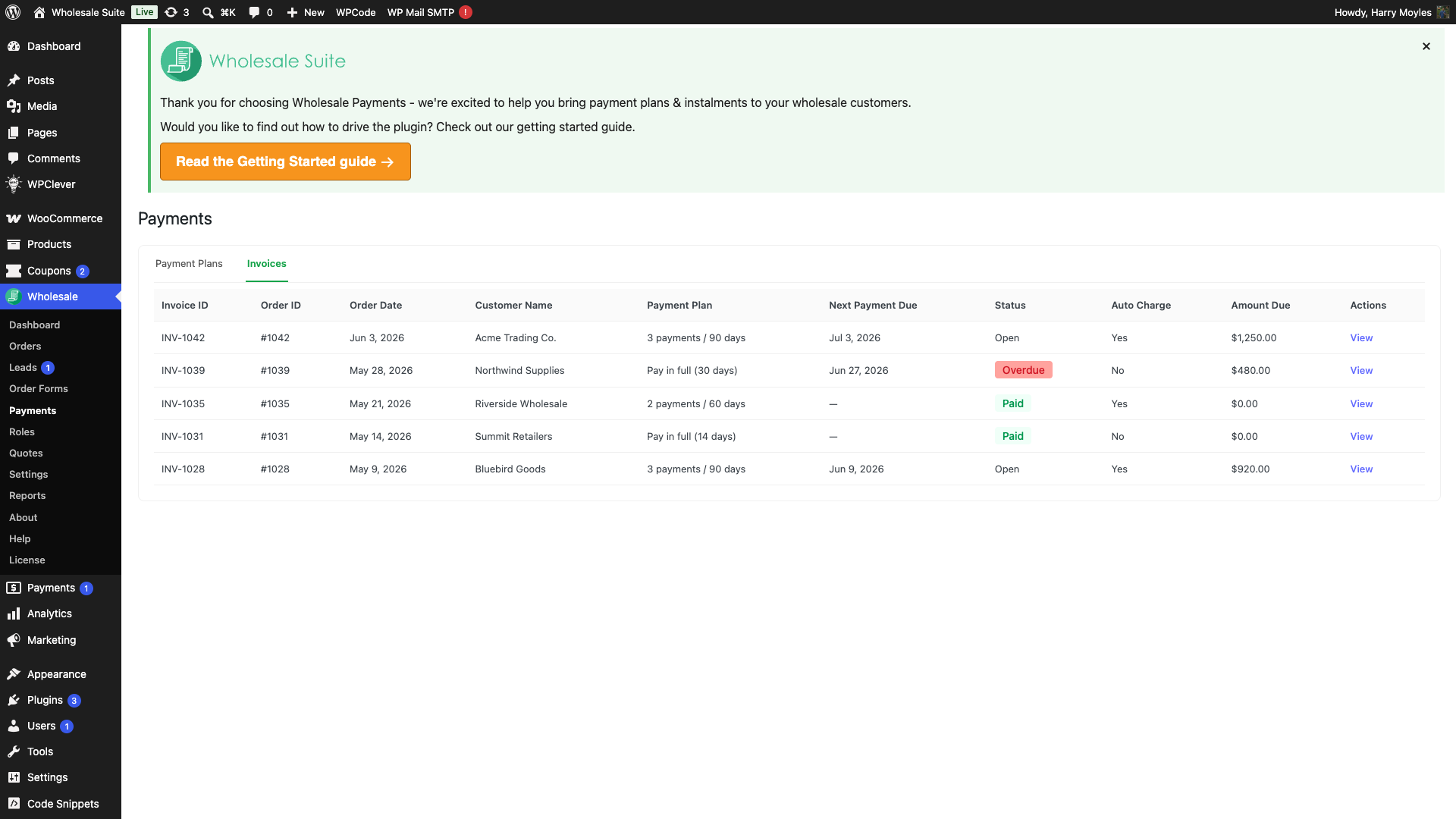The height and width of the screenshot is (819, 1456).
Task: Click the green Wholesale icon in sidebar
Action: (14, 297)
